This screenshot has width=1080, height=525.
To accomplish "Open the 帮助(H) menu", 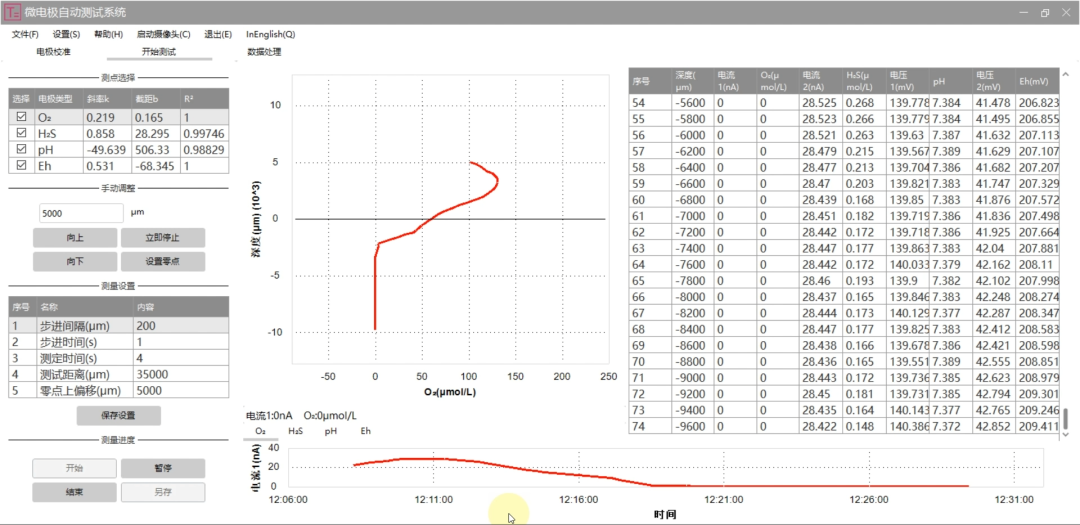I will (108, 34).
